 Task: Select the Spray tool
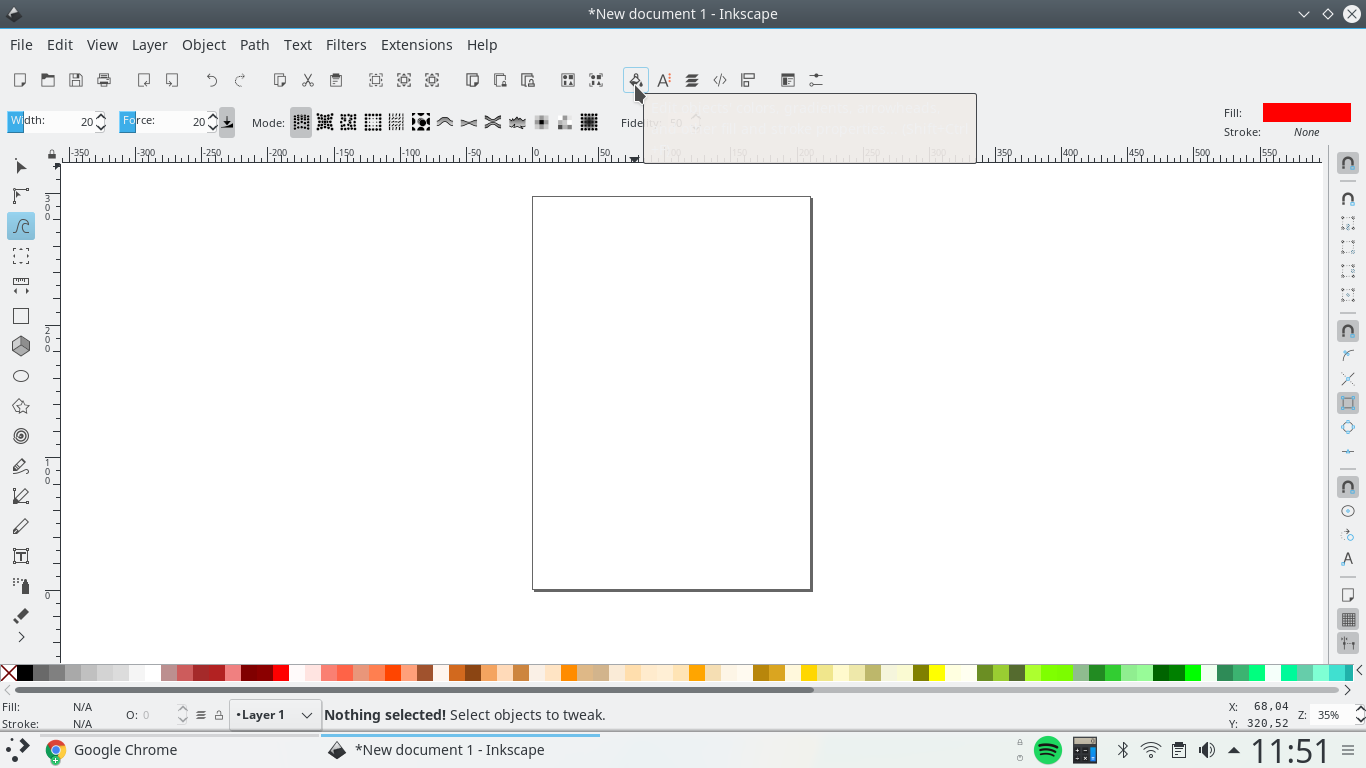(x=21, y=586)
